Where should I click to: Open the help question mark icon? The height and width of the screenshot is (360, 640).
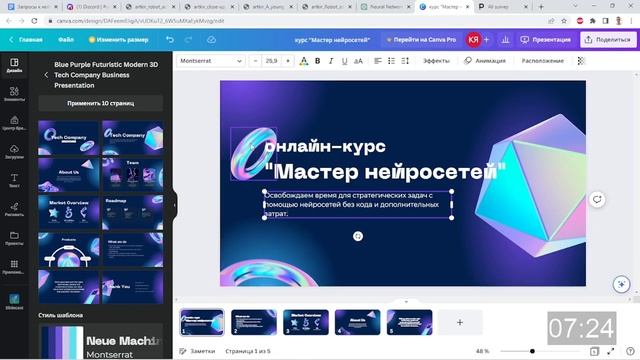[x=630, y=351]
